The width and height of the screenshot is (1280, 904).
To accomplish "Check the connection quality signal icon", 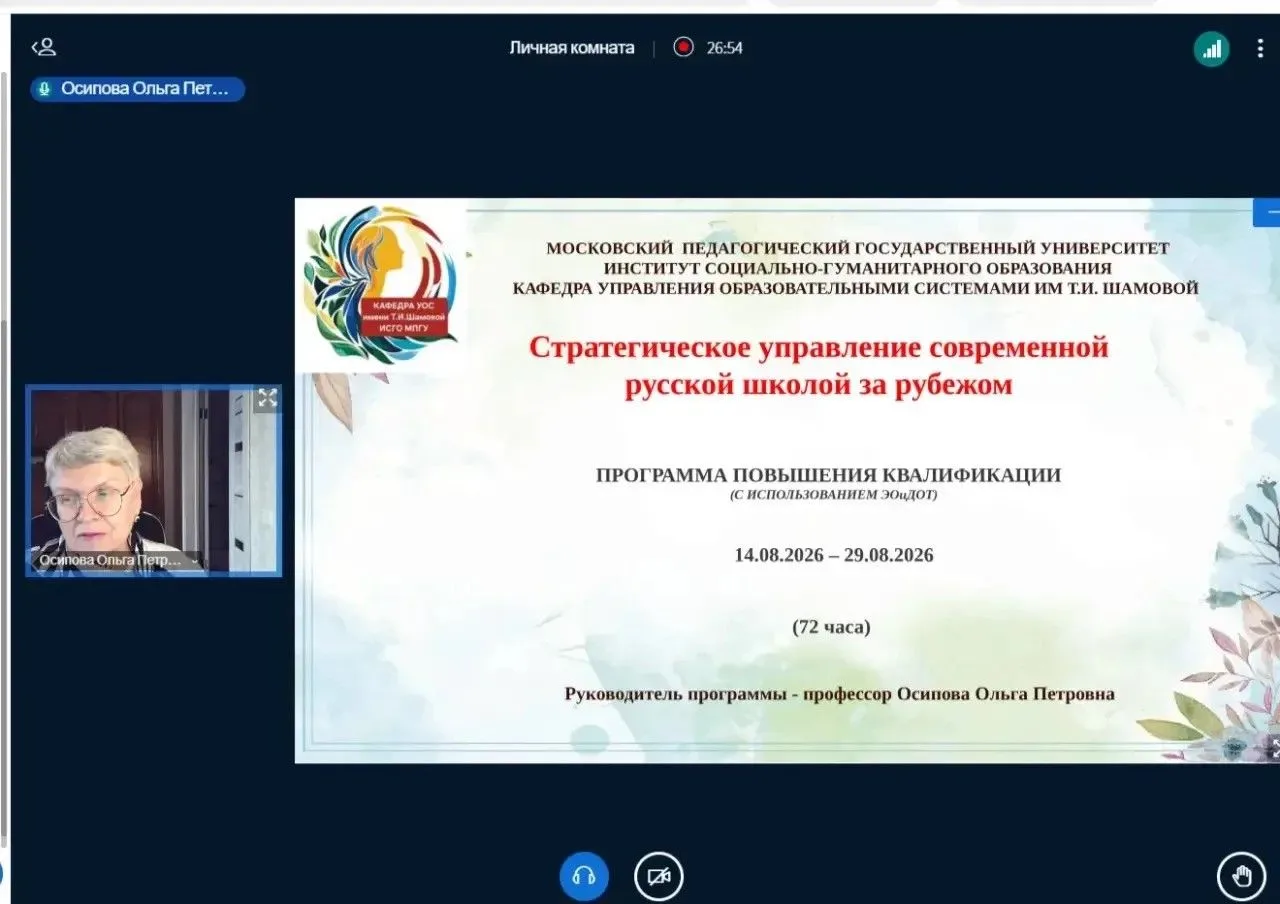I will tap(1211, 49).
